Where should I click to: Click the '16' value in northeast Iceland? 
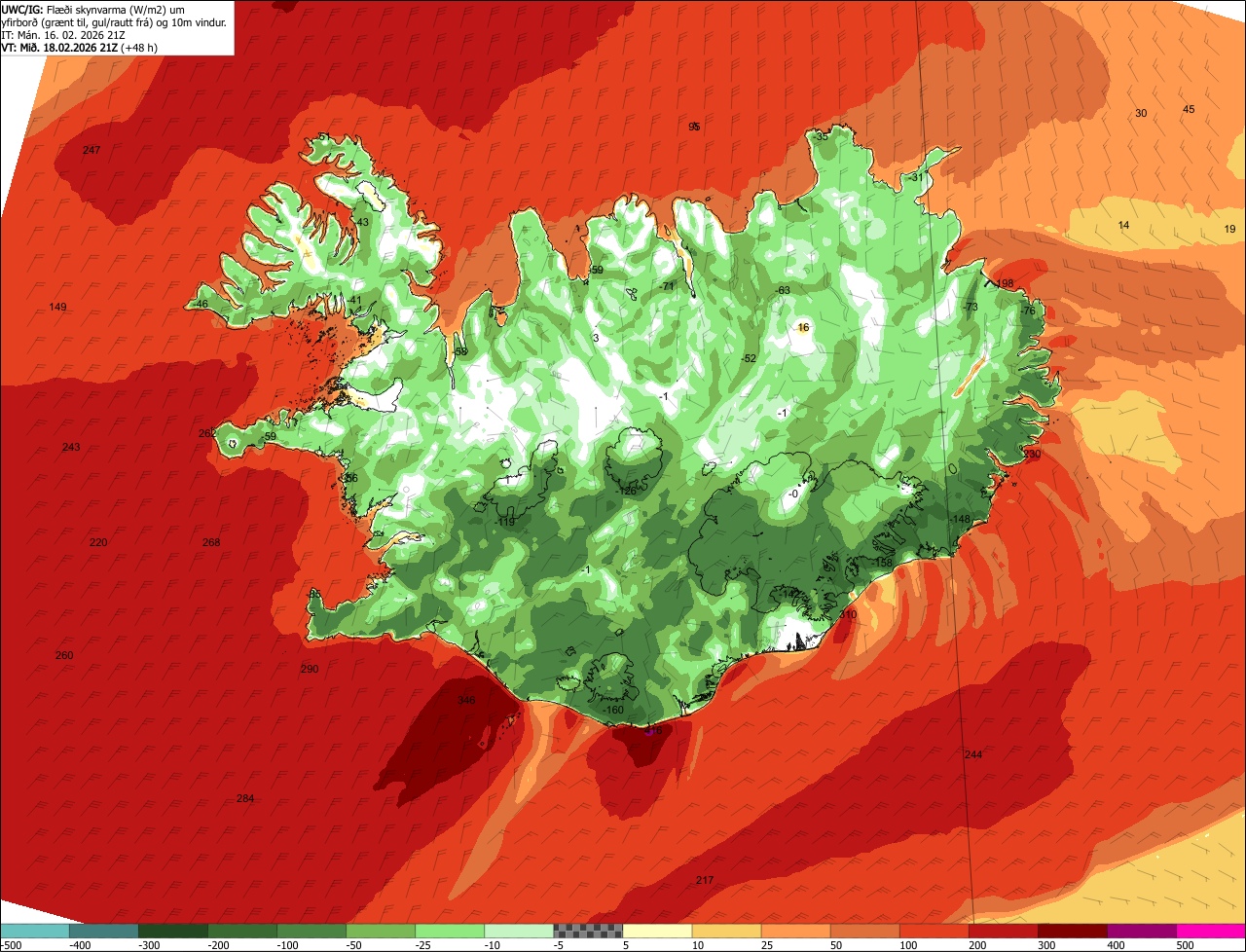coord(803,327)
